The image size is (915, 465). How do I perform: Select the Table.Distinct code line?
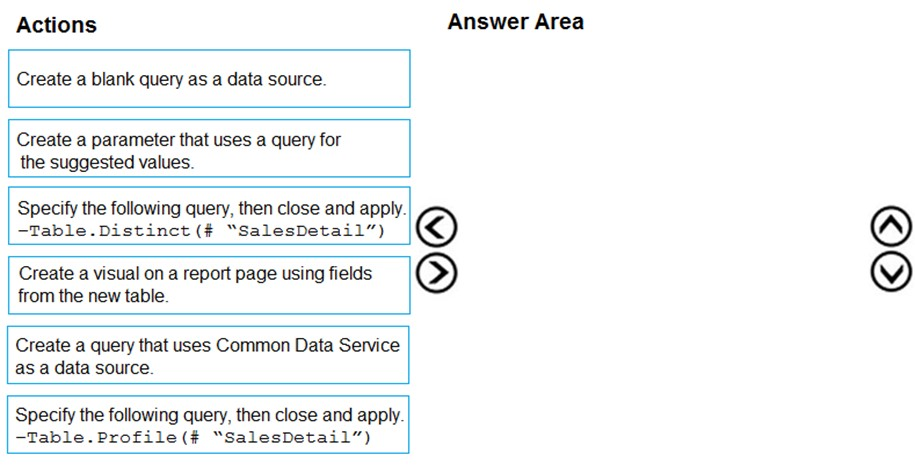201,232
